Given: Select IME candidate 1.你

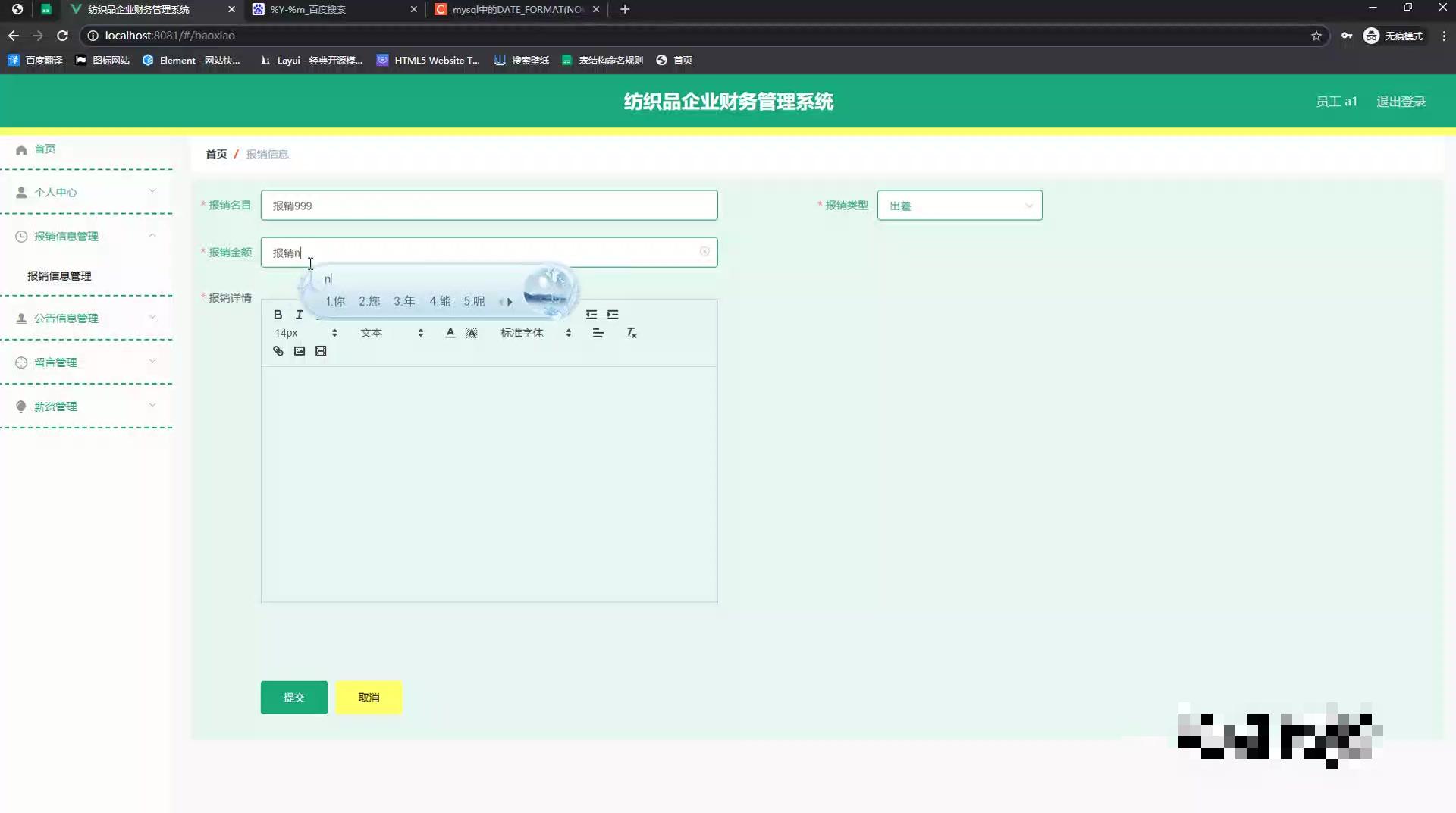Looking at the screenshot, I should tap(335, 302).
